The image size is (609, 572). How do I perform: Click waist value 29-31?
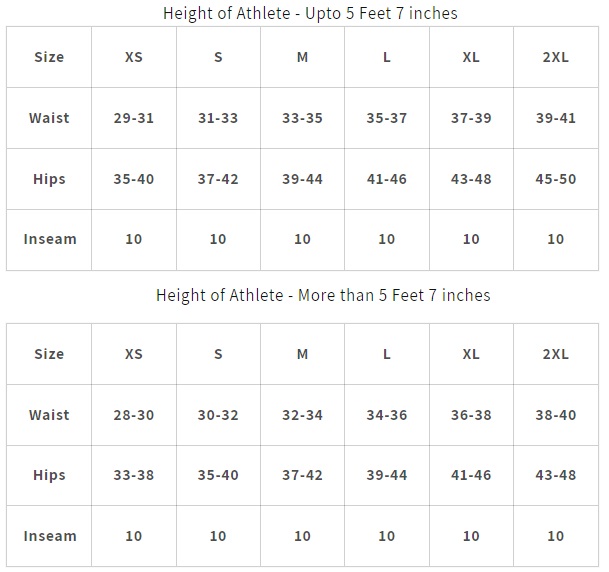click(134, 118)
